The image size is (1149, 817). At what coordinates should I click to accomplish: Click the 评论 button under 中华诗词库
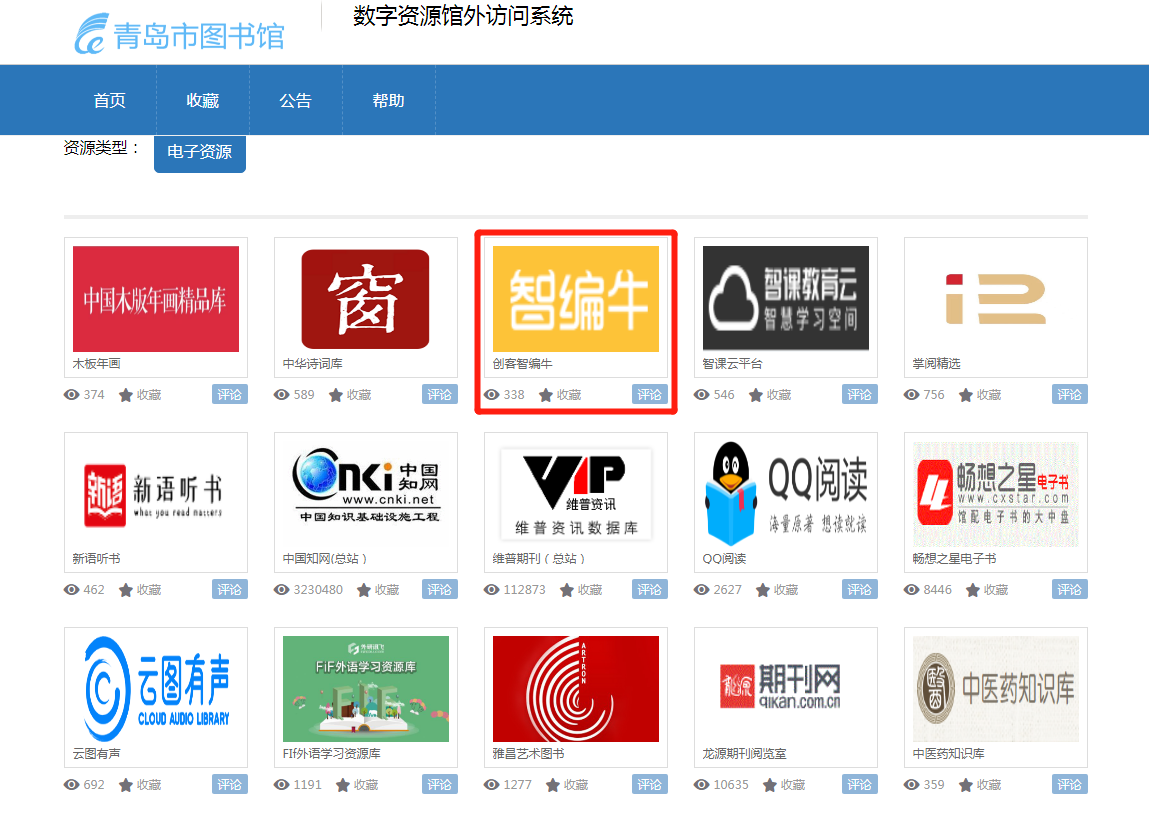[x=440, y=394]
